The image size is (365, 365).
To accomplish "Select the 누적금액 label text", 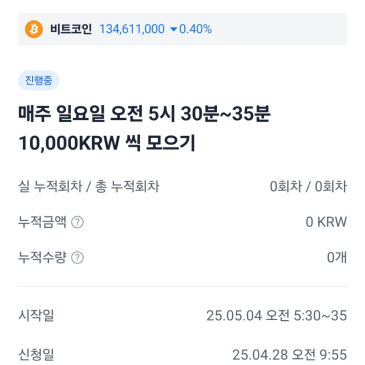I will coord(42,222).
